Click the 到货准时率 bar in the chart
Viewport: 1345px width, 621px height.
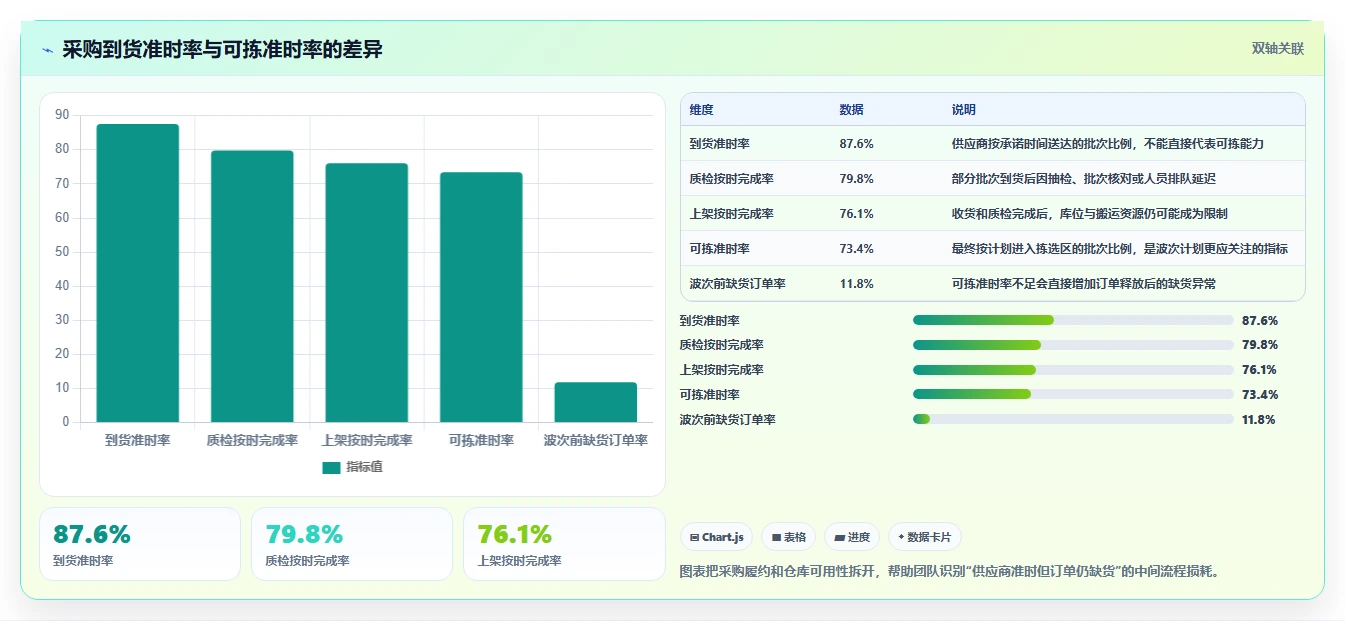click(138, 273)
